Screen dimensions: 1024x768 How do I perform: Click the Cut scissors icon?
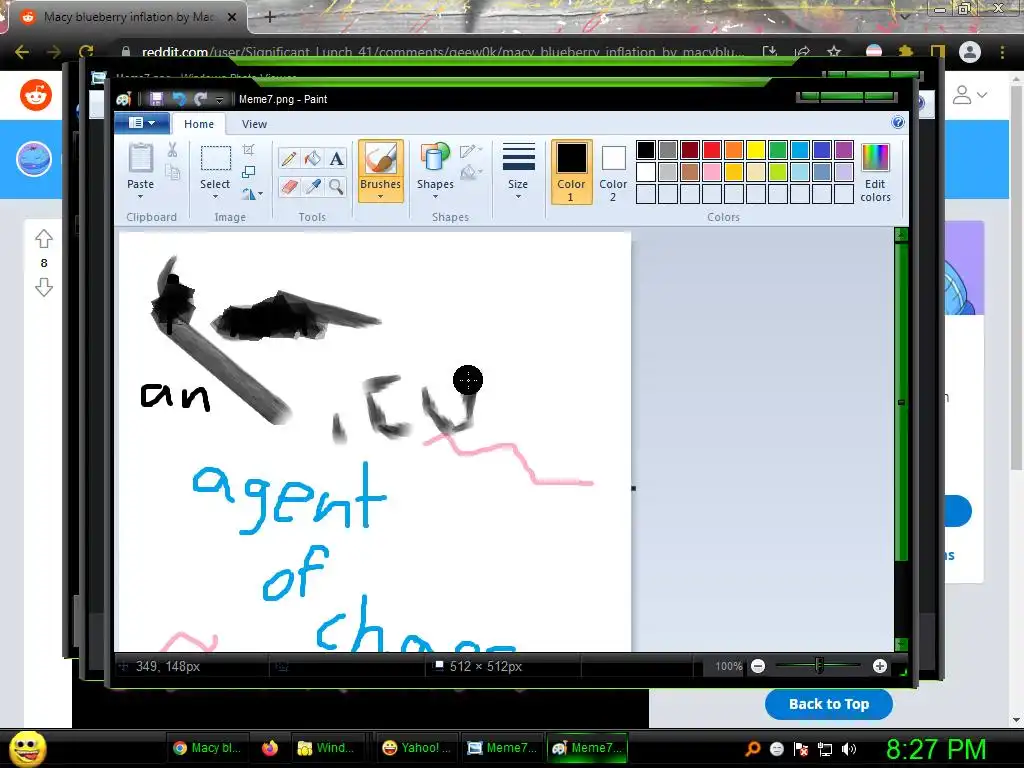pyautogui.click(x=172, y=150)
